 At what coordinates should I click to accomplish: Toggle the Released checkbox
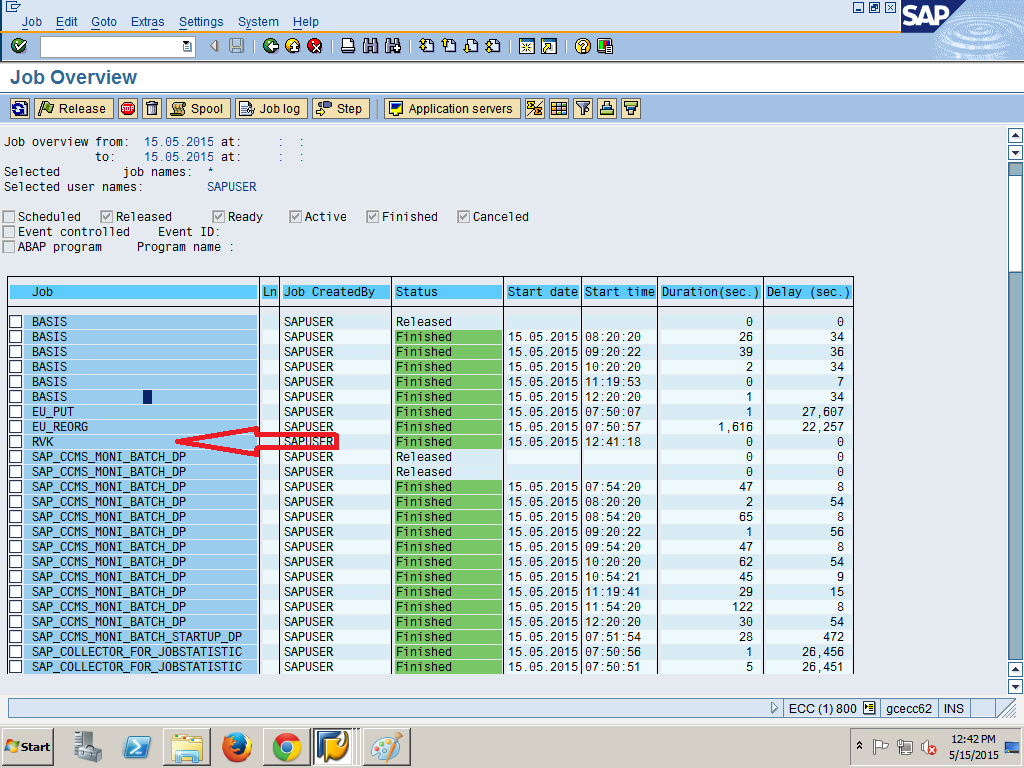pos(107,217)
